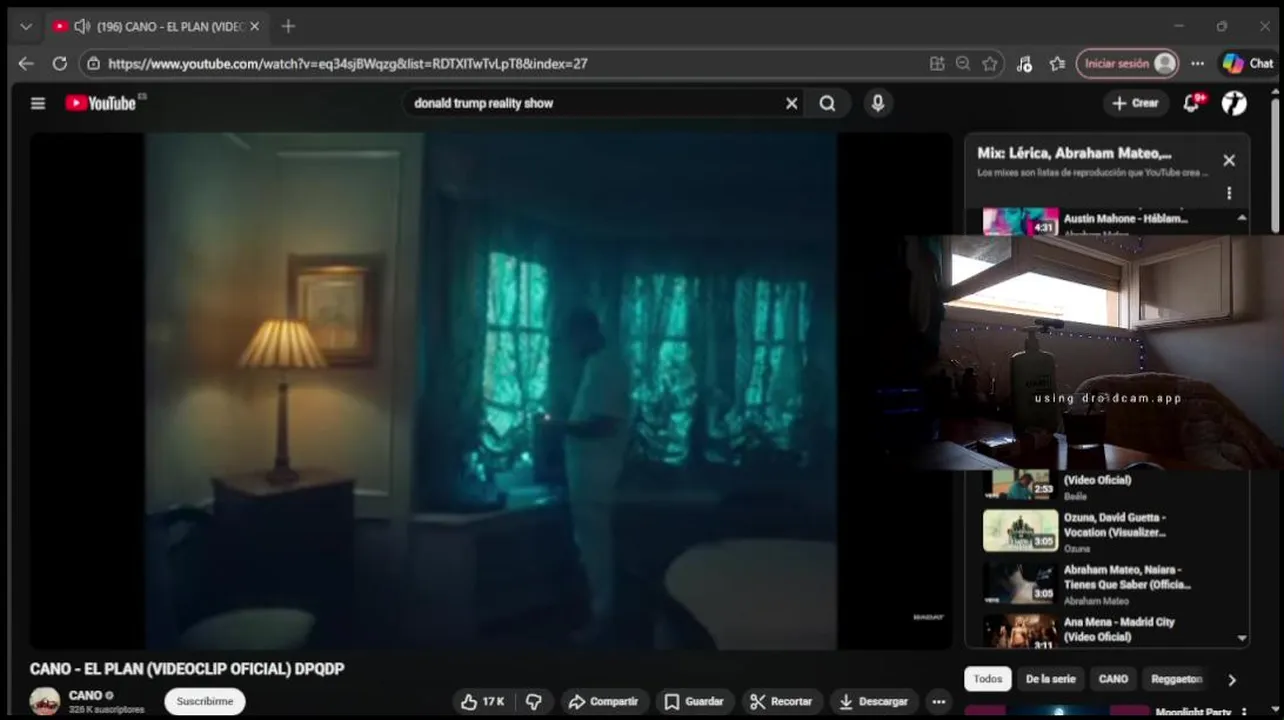Viewport: 1284px width, 720px height.
Task: Click the Recortar clip button
Action: point(781,702)
